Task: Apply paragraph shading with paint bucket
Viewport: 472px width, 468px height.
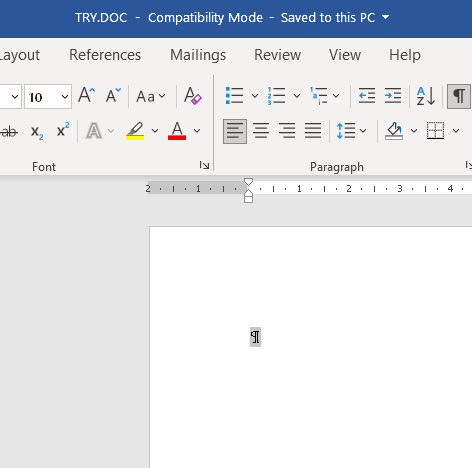Action: pos(394,131)
